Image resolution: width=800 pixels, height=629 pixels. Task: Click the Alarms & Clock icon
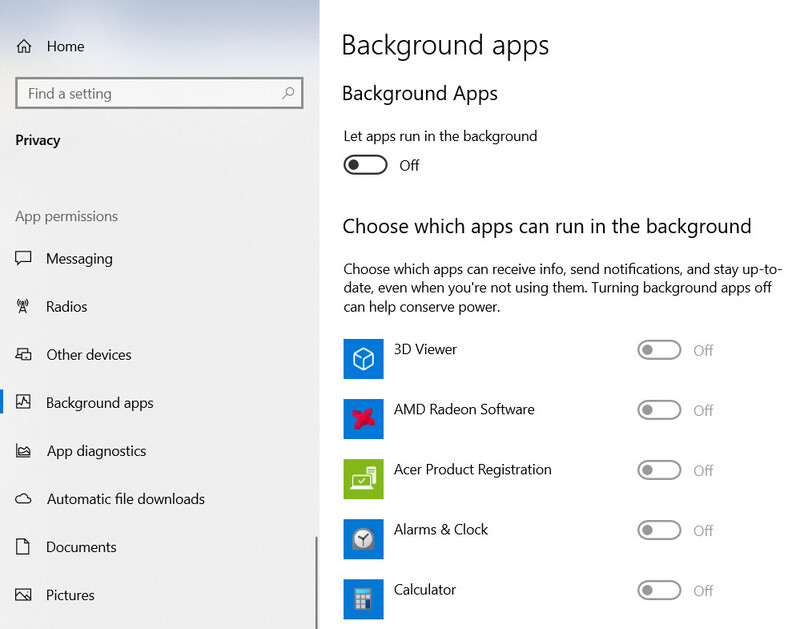point(363,539)
